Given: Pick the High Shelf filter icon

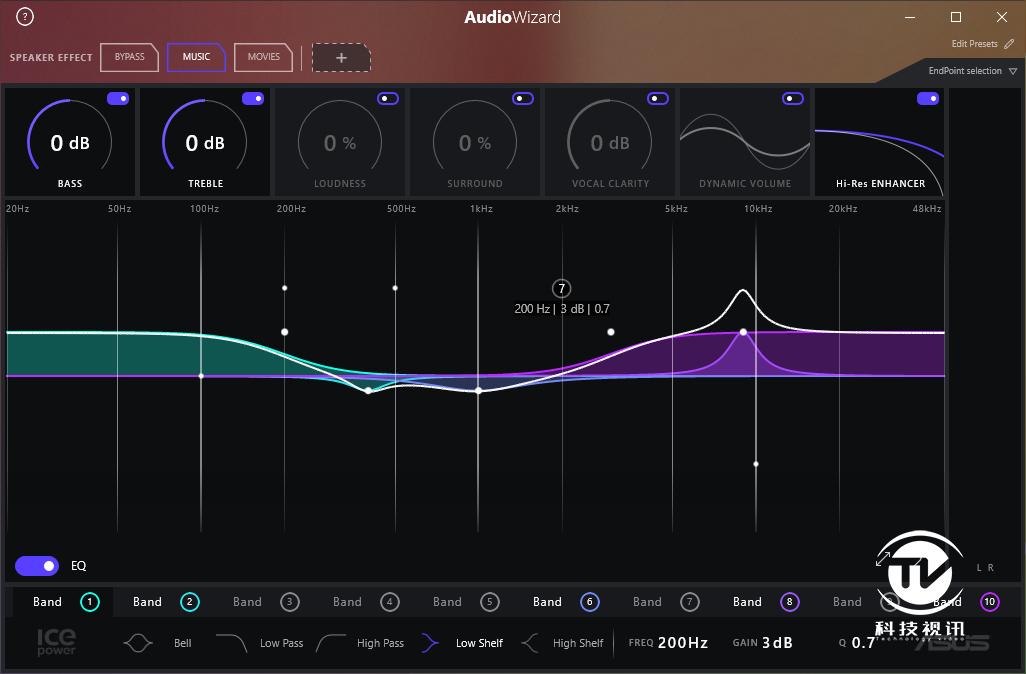Looking at the screenshot, I should point(530,643).
